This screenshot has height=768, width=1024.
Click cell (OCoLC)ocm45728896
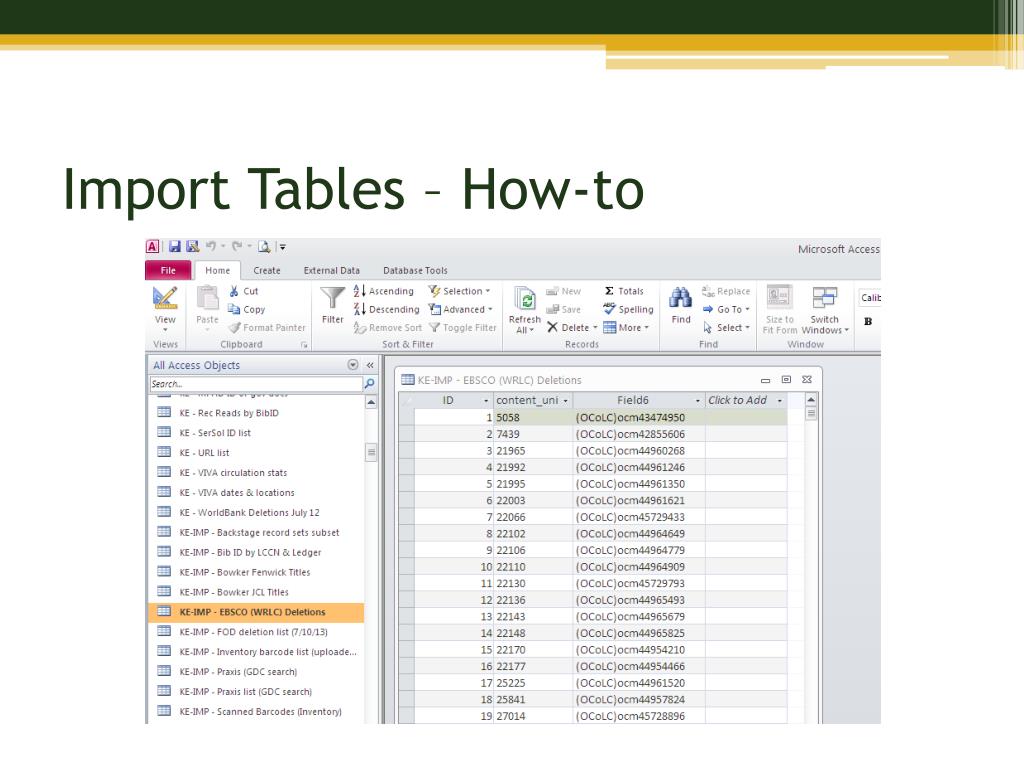[x=639, y=716]
